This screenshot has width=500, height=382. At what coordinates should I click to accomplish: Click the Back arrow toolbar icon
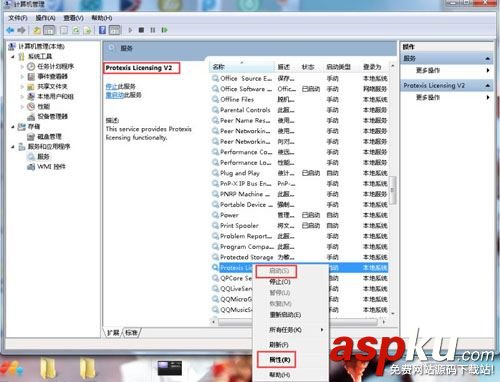[x=10, y=30]
